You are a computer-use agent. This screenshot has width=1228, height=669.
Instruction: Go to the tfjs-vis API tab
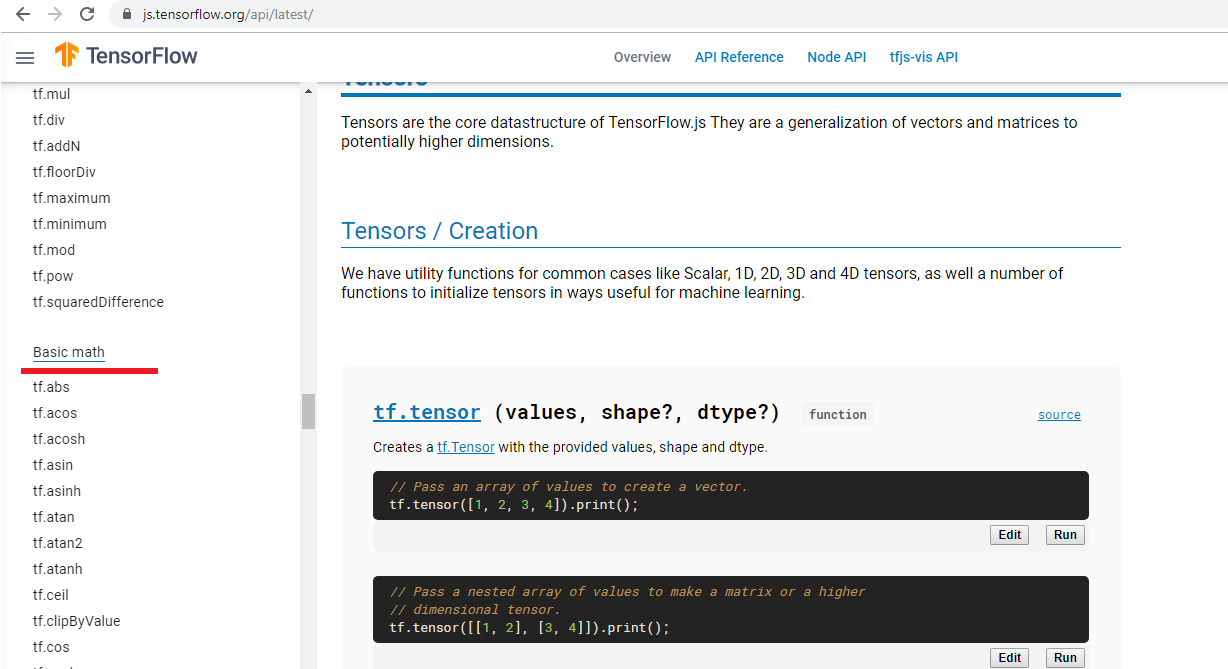tap(924, 57)
